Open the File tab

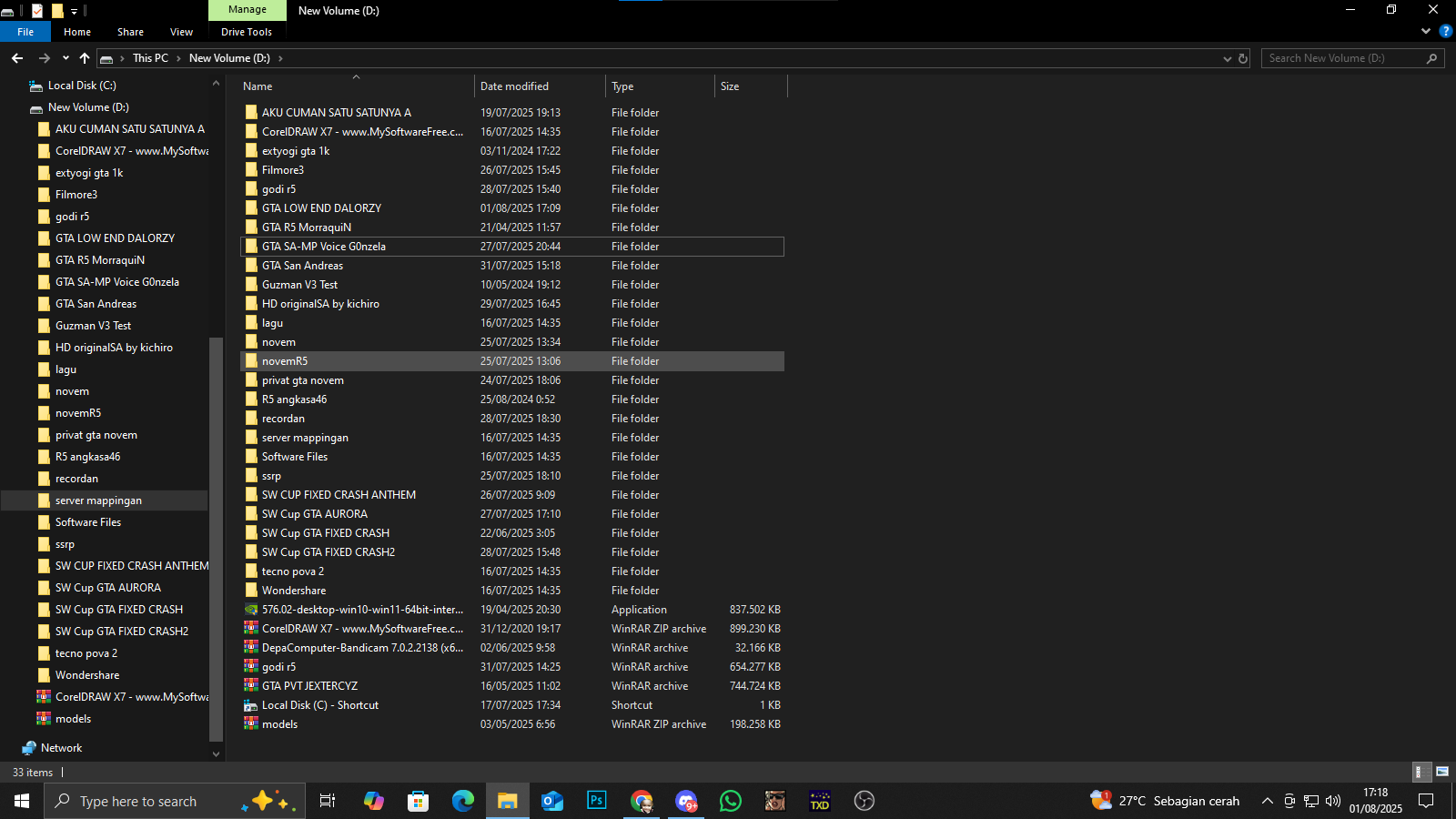(x=25, y=32)
